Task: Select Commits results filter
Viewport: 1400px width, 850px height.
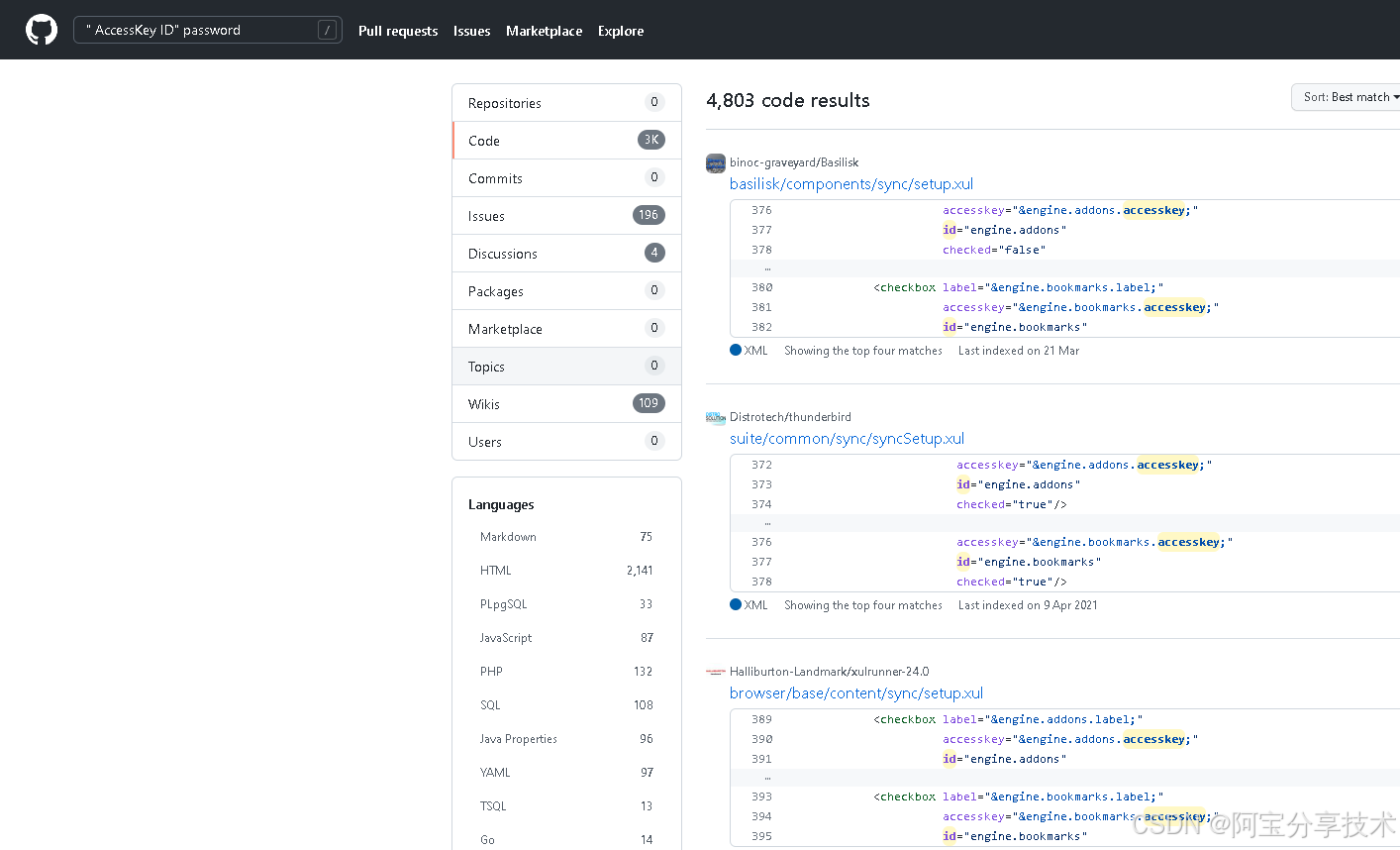Action: (566, 178)
